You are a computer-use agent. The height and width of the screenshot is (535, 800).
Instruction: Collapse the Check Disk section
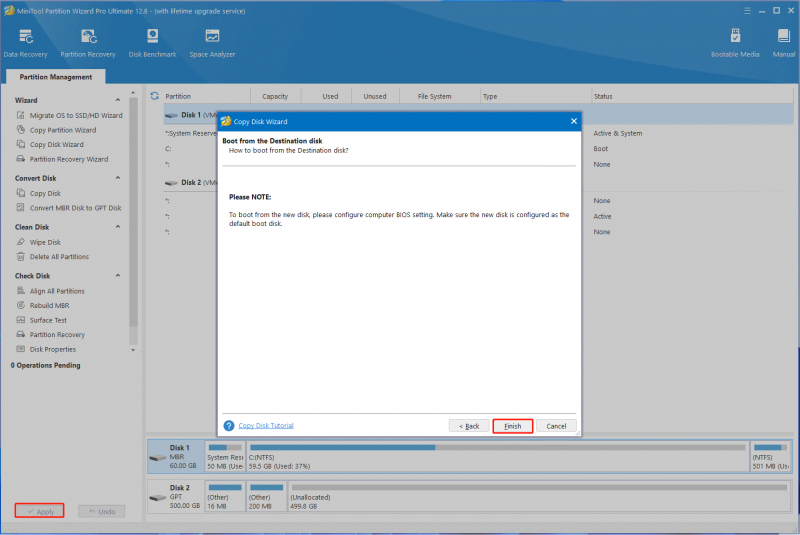(118, 275)
